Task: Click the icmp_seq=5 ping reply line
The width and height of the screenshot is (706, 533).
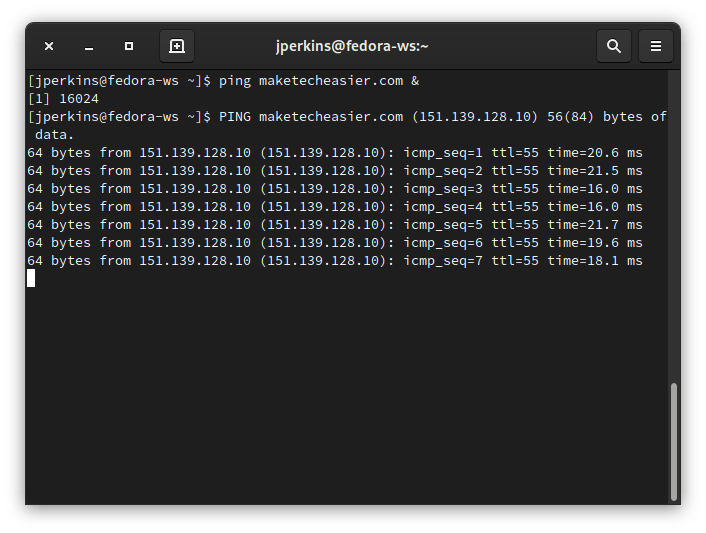Action: [335, 225]
